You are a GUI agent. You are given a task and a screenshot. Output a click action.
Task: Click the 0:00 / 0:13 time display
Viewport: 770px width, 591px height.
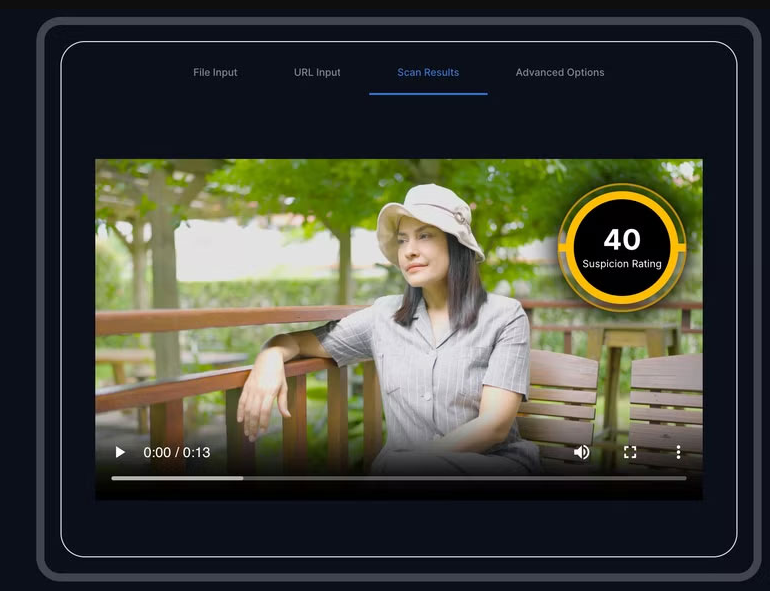pyautogui.click(x=177, y=452)
